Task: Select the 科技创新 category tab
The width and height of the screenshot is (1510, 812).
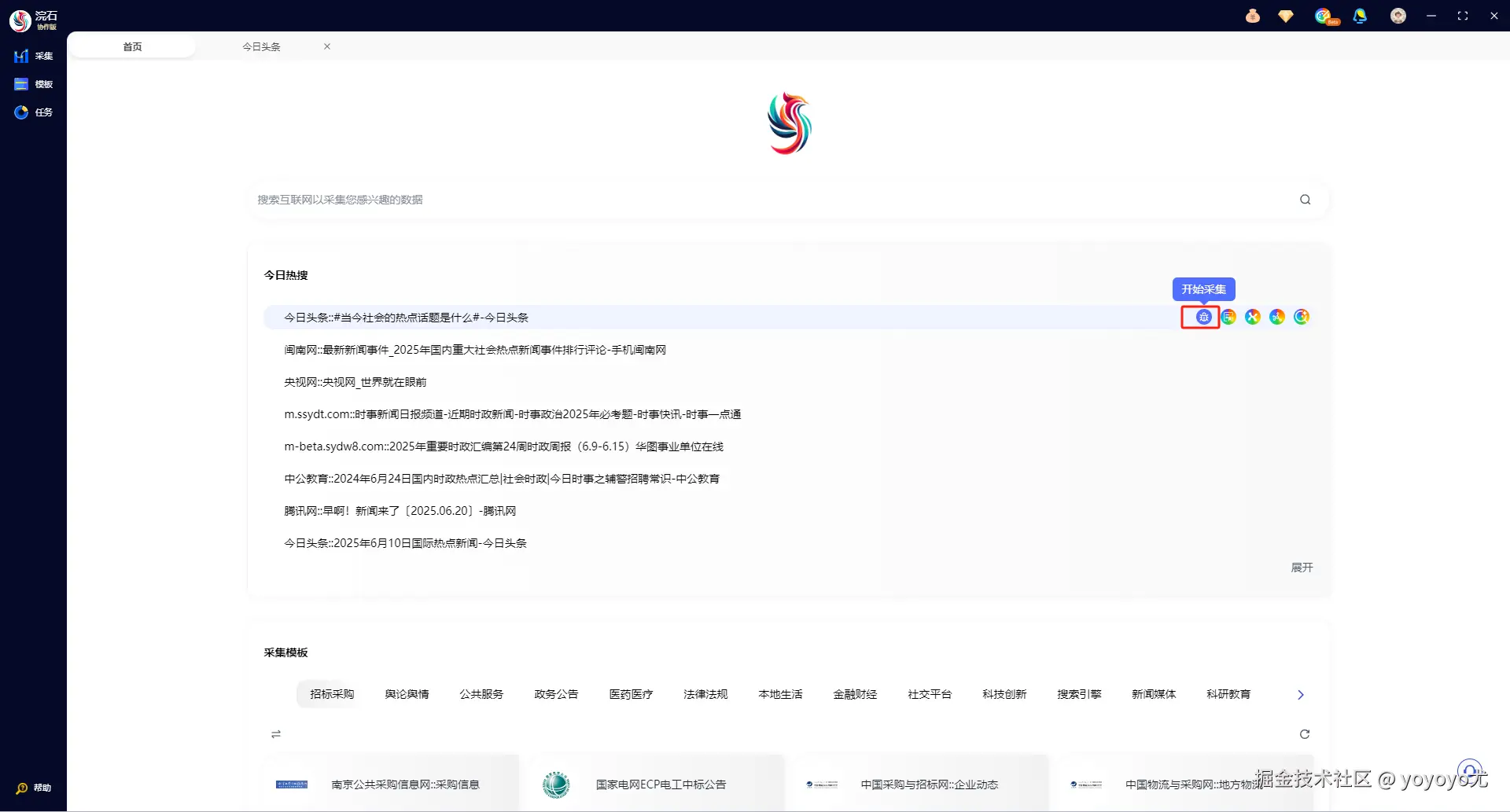Action: pos(1004,694)
